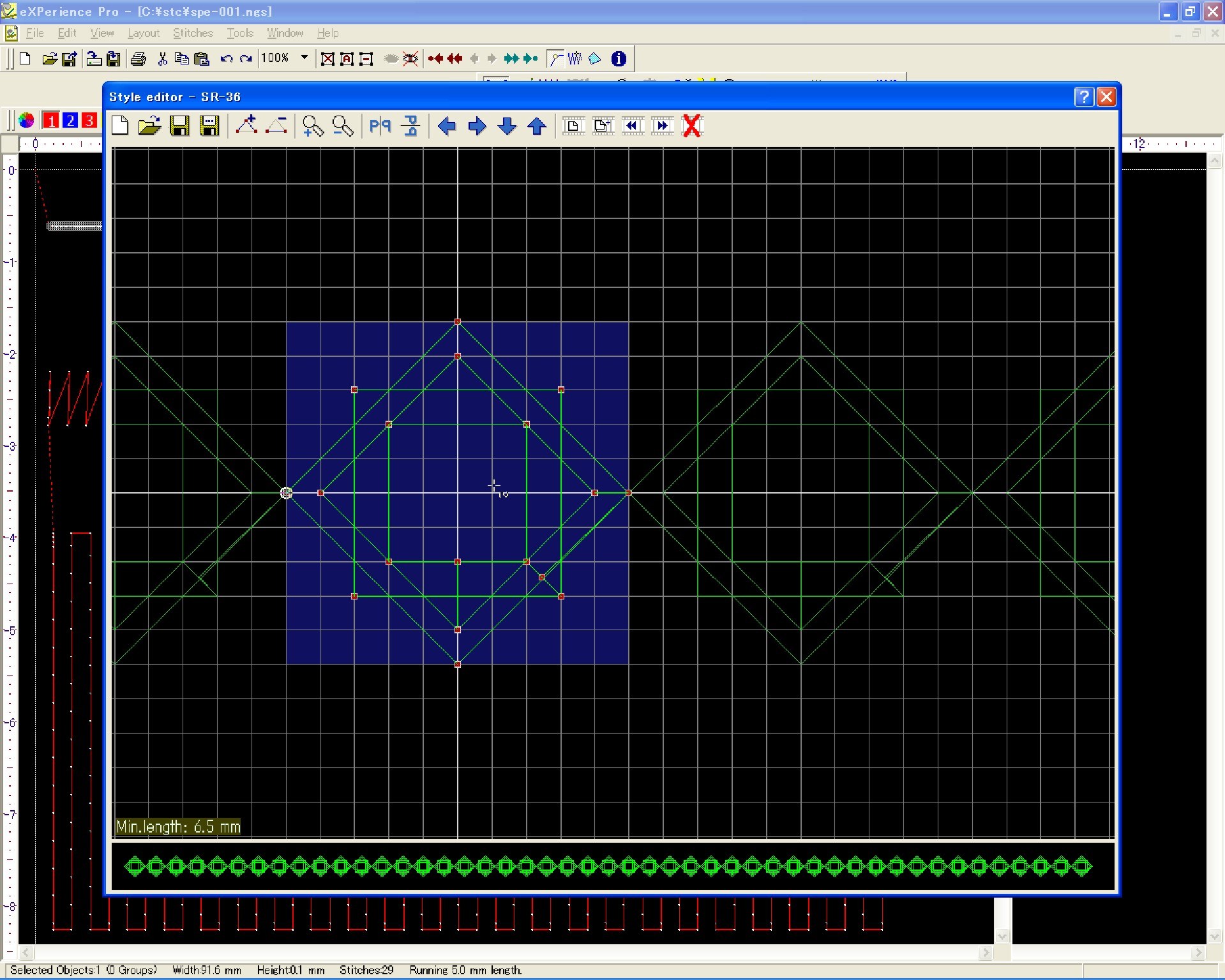Screen dimensions: 1225x980
Task: Click 'Running 5.0 mm length.' status text
Action: point(465,970)
